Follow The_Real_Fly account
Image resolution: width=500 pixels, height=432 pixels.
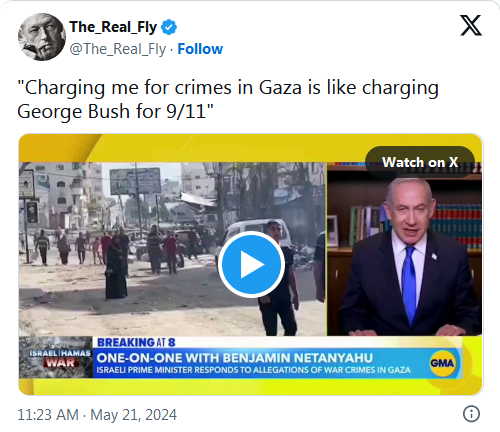click(200, 49)
